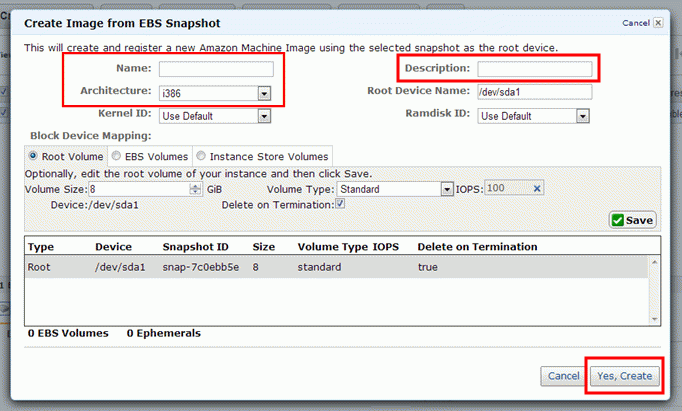Image resolution: width=682 pixels, height=411 pixels.
Task: Click the Save button with green check
Action: (633, 221)
